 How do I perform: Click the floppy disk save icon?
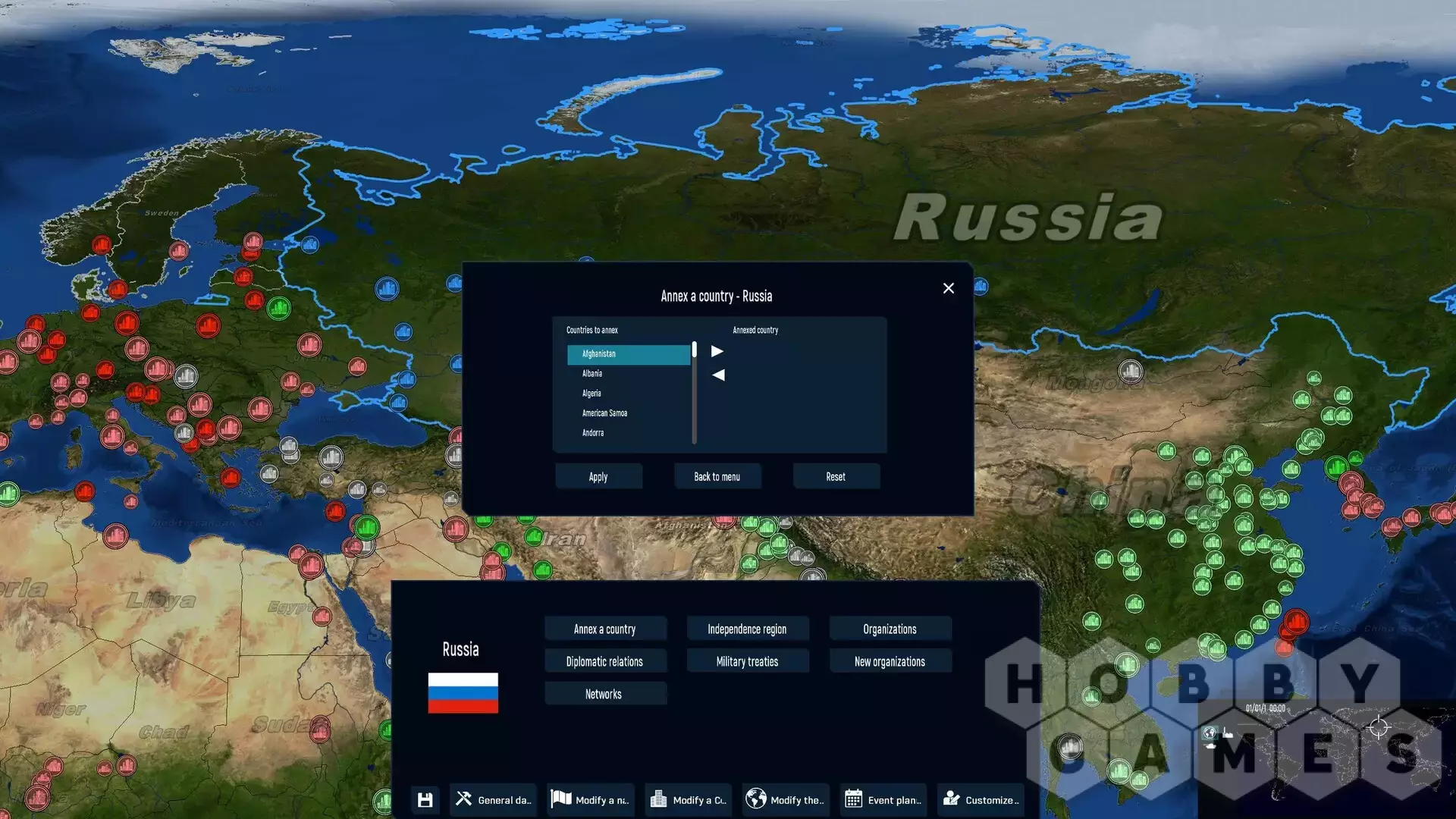point(425,799)
